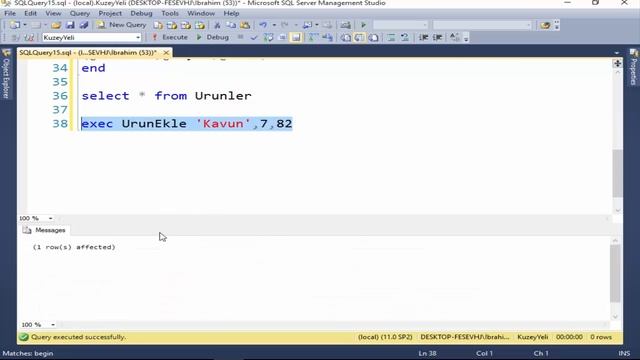The width and height of the screenshot is (640, 360).
Task: Open the Find combo box in toolbar
Action: [482, 25]
